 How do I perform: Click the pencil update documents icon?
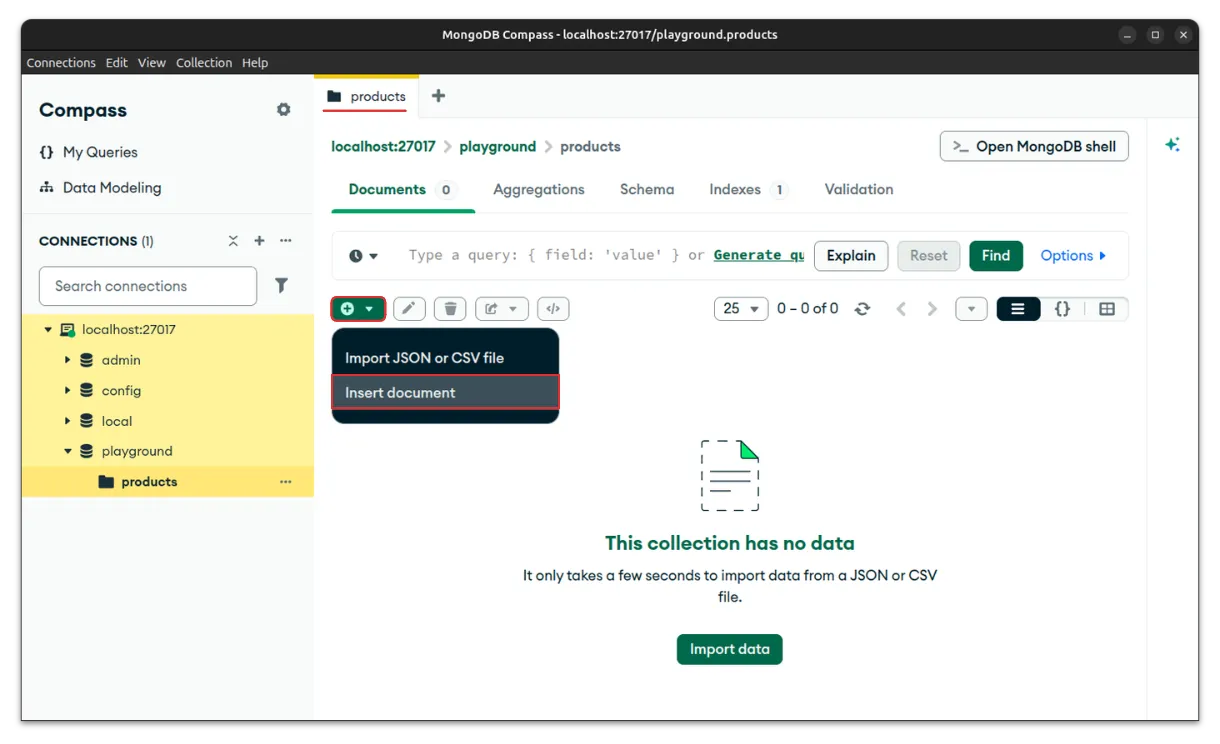(x=408, y=309)
